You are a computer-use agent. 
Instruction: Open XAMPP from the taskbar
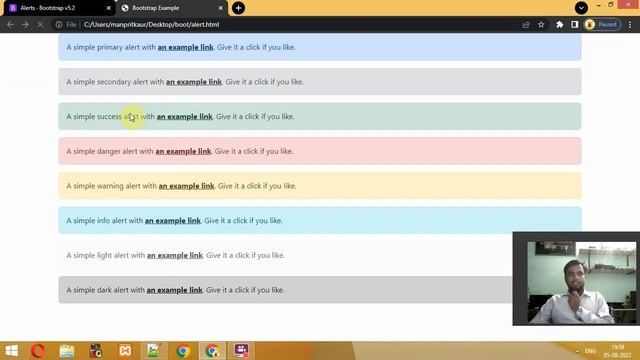[125, 351]
